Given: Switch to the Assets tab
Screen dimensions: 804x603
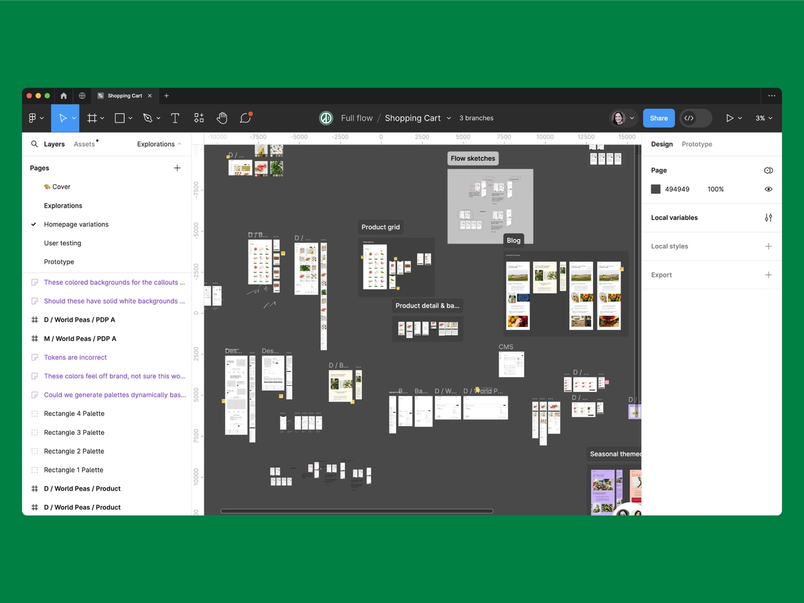Looking at the screenshot, I should pos(86,143).
